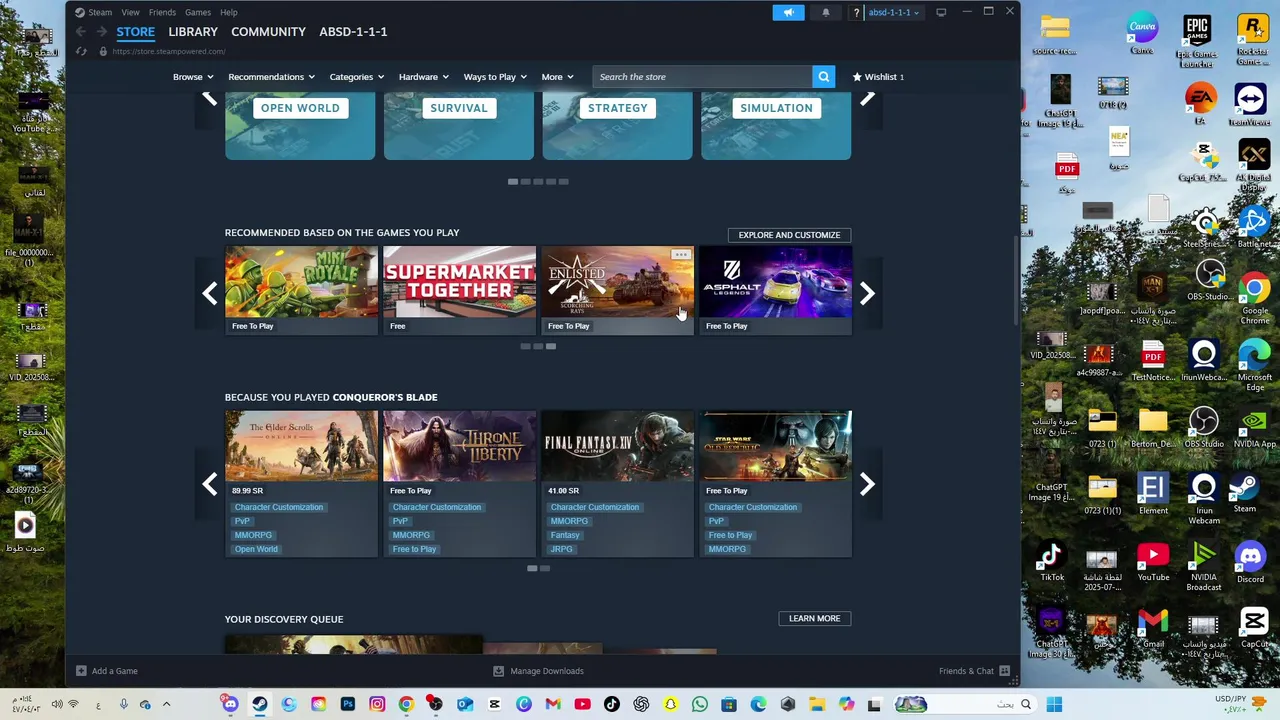Image resolution: width=1280 pixels, height=720 pixels.
Task: Select the STORE tab
Action: [x=136, y=32]
